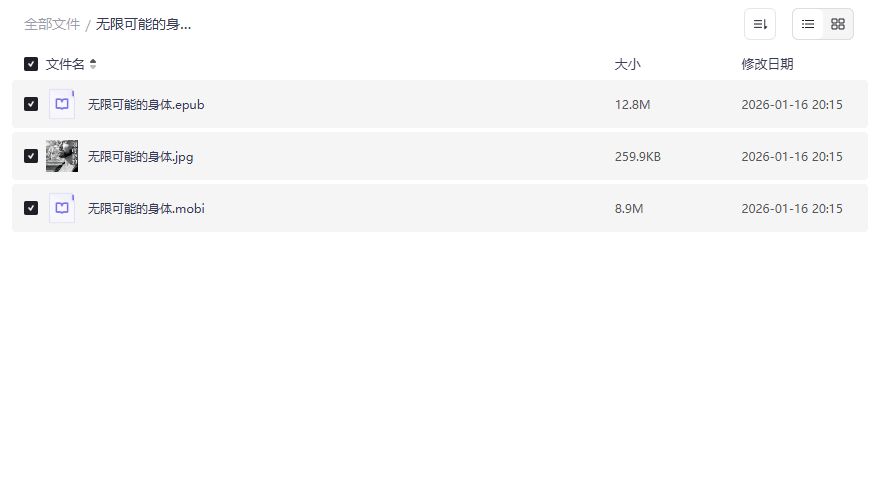Click the 修改日期 column header
The width and height of the screenshot is (878, 495).
tap(767, 64)
